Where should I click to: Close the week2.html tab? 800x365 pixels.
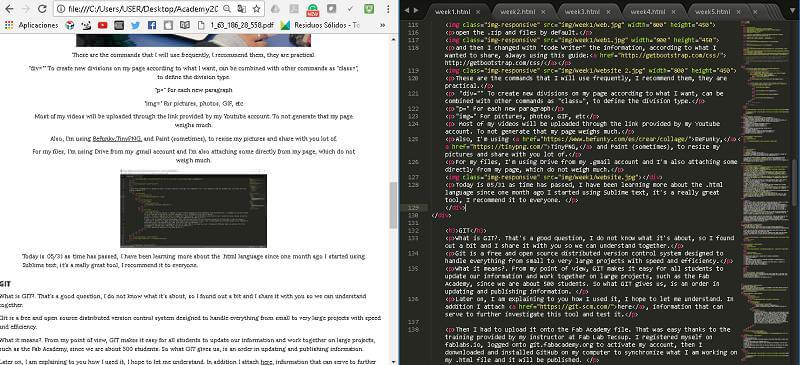(543, 11)
